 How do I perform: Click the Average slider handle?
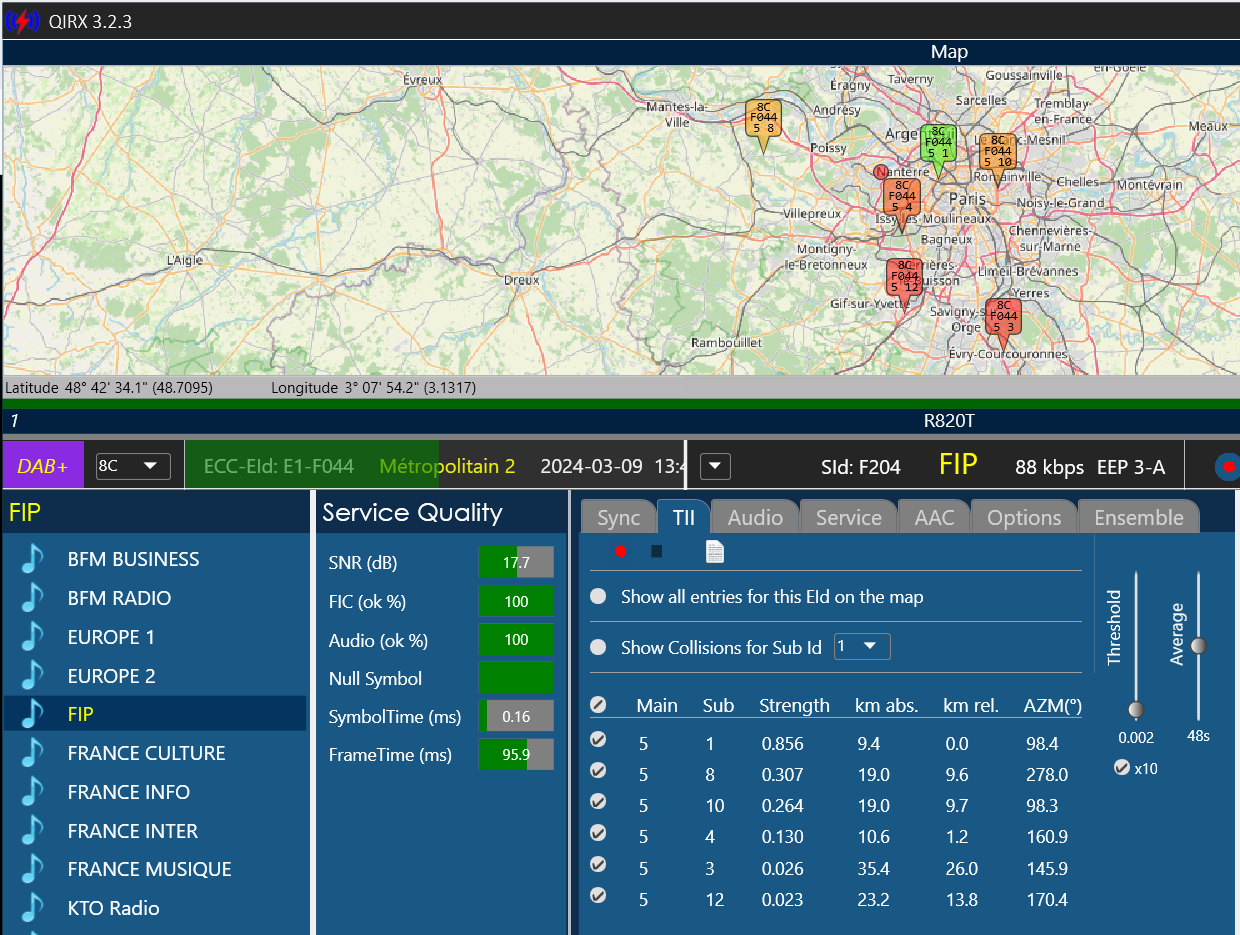(x=1198, y=646)
